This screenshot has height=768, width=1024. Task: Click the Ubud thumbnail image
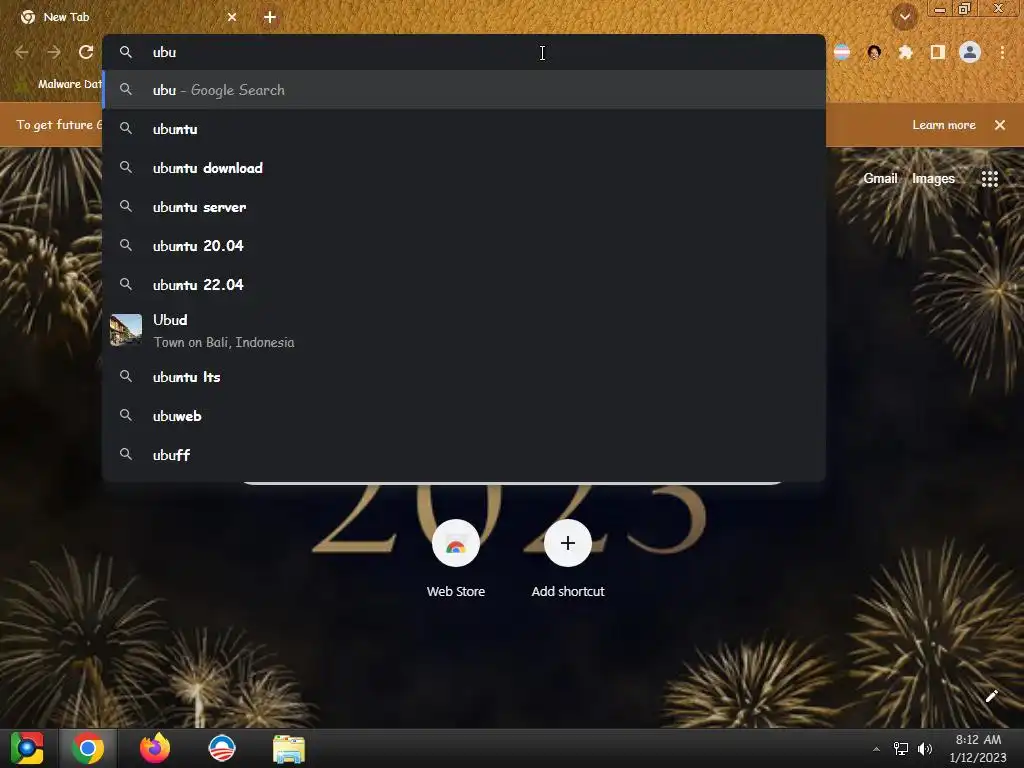point(126,330)
